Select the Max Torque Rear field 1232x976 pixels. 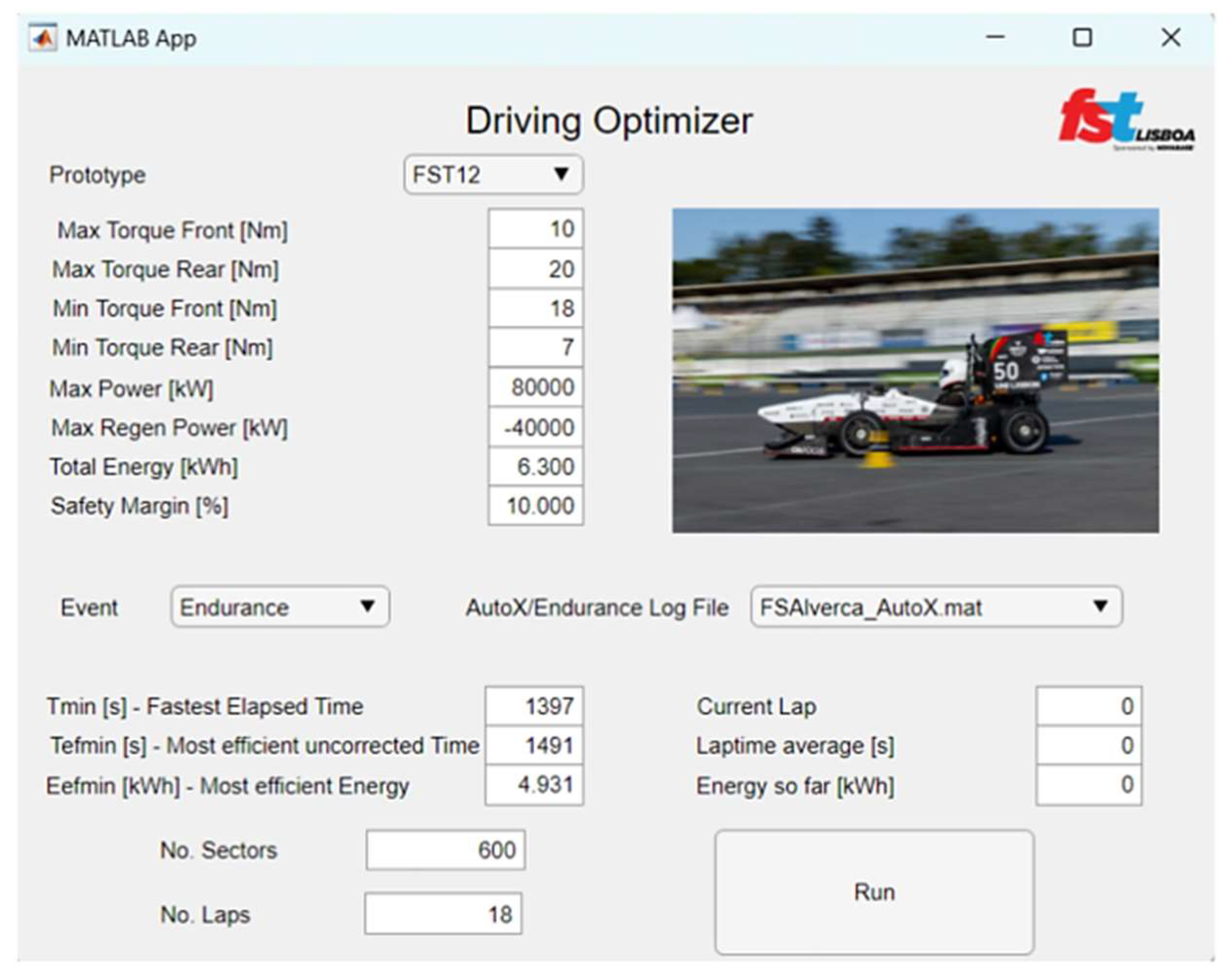click(x=535, y=269)
